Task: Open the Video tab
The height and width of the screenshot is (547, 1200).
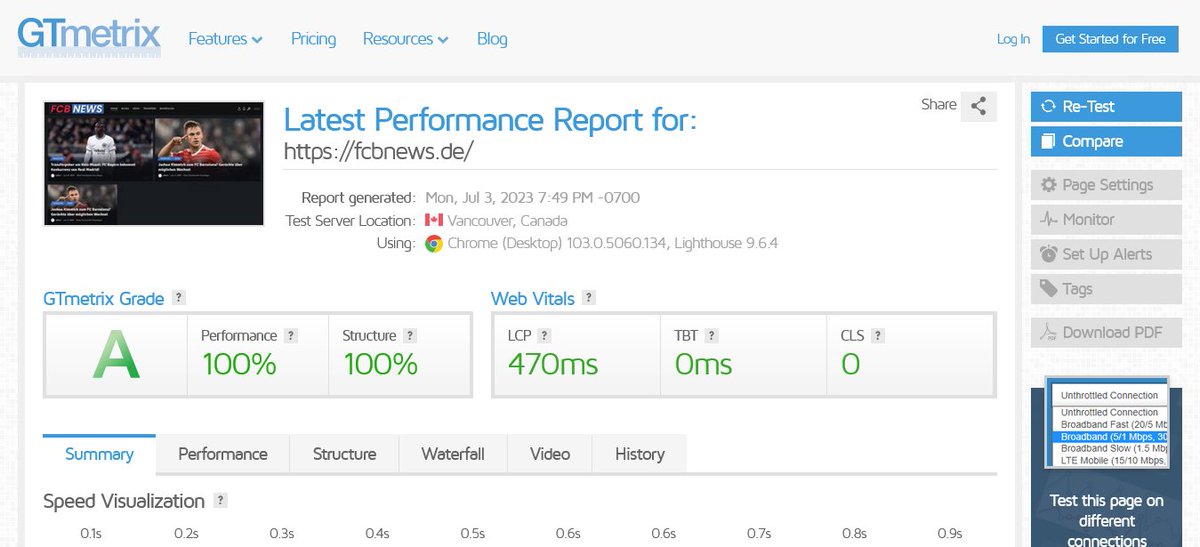Action: pyautogui.click(x=550, y=454)
